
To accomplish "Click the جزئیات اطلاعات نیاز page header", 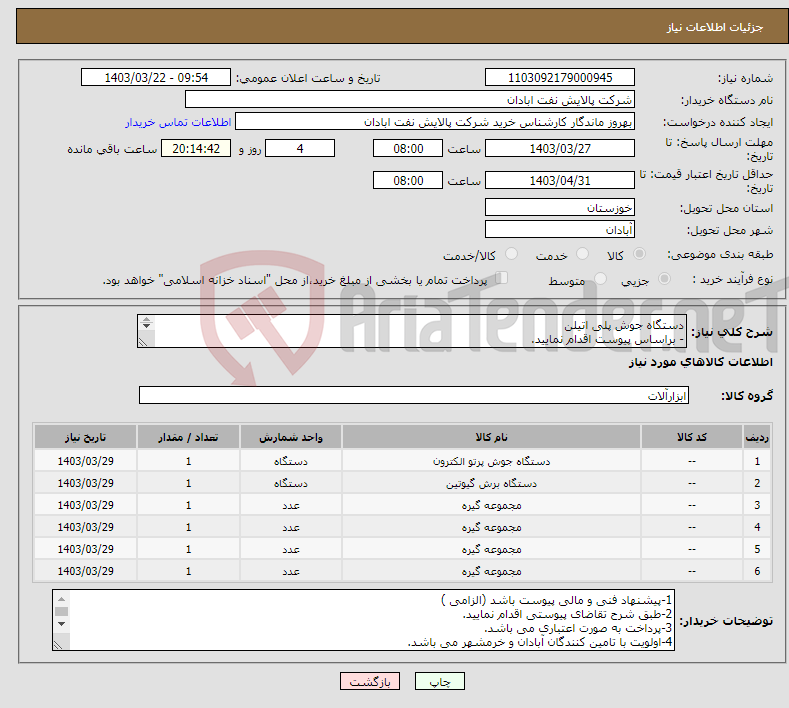I will pyautogui.click(x=715, y=27).
